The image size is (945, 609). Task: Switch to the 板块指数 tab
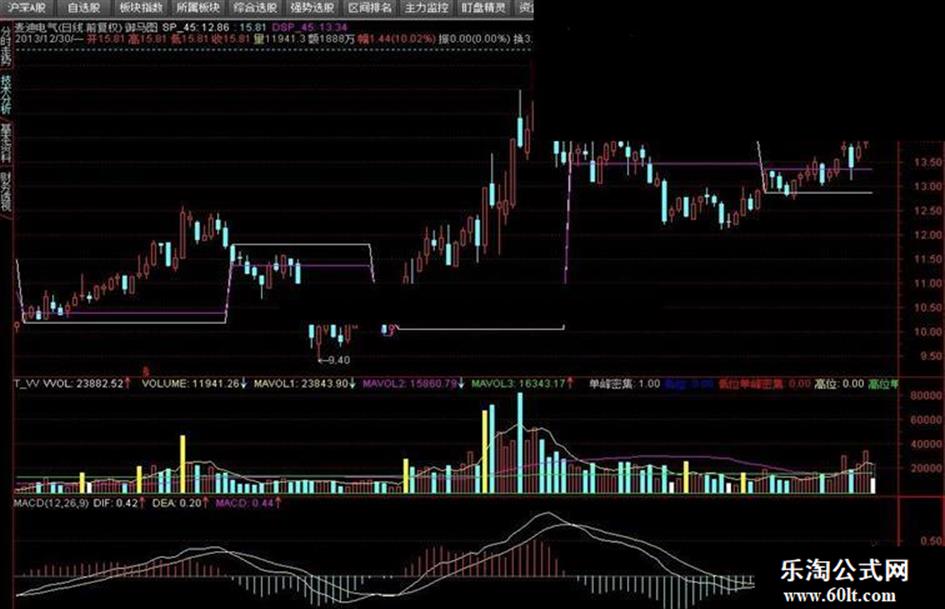[x=140, y=8]
